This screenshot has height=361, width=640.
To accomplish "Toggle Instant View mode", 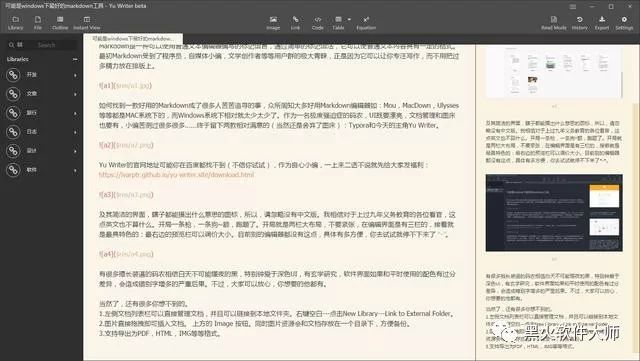I will coord(87,23).
